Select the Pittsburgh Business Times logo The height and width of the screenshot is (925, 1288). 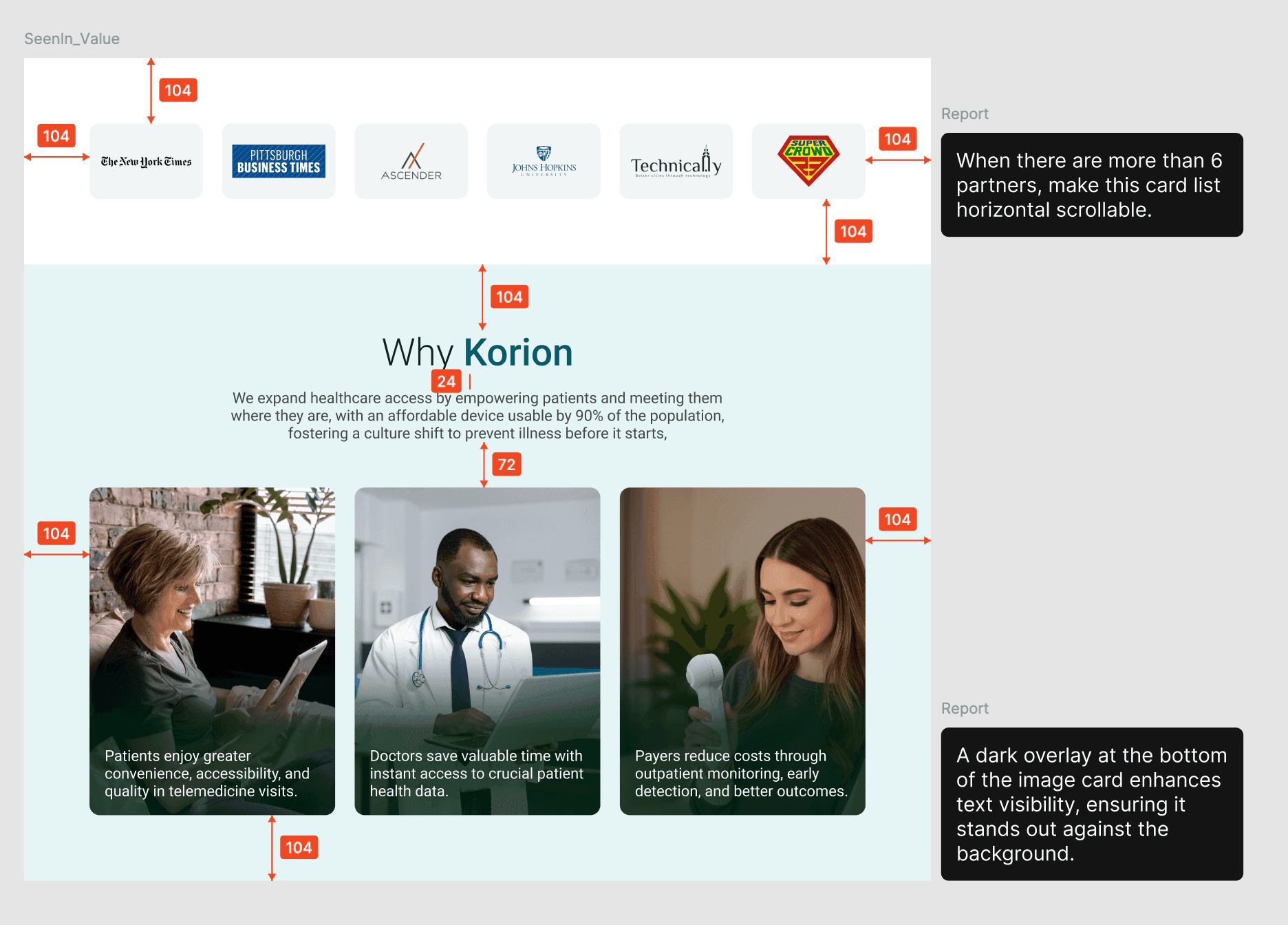tap(278, 160)
